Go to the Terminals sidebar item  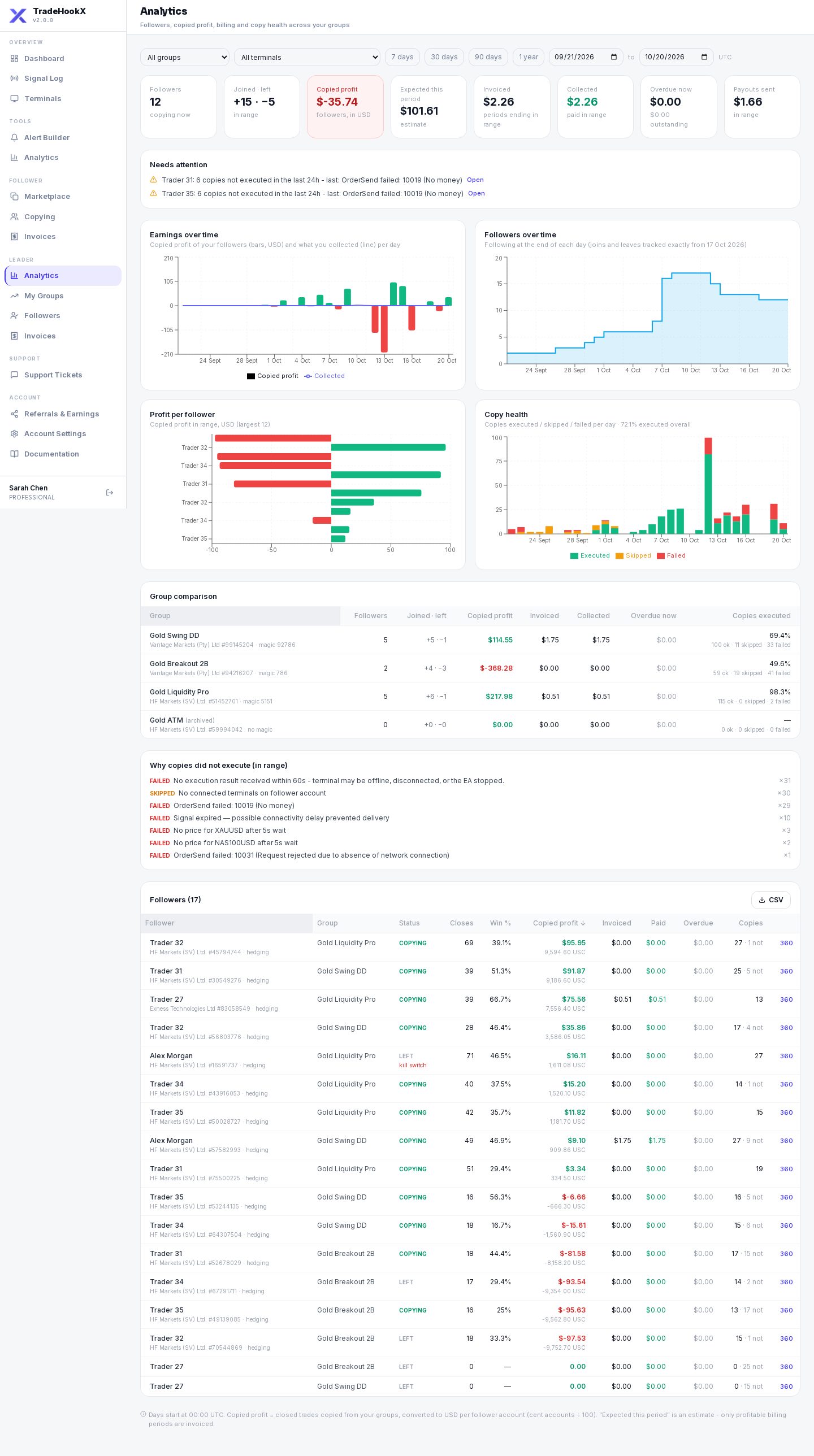[63, 98]
